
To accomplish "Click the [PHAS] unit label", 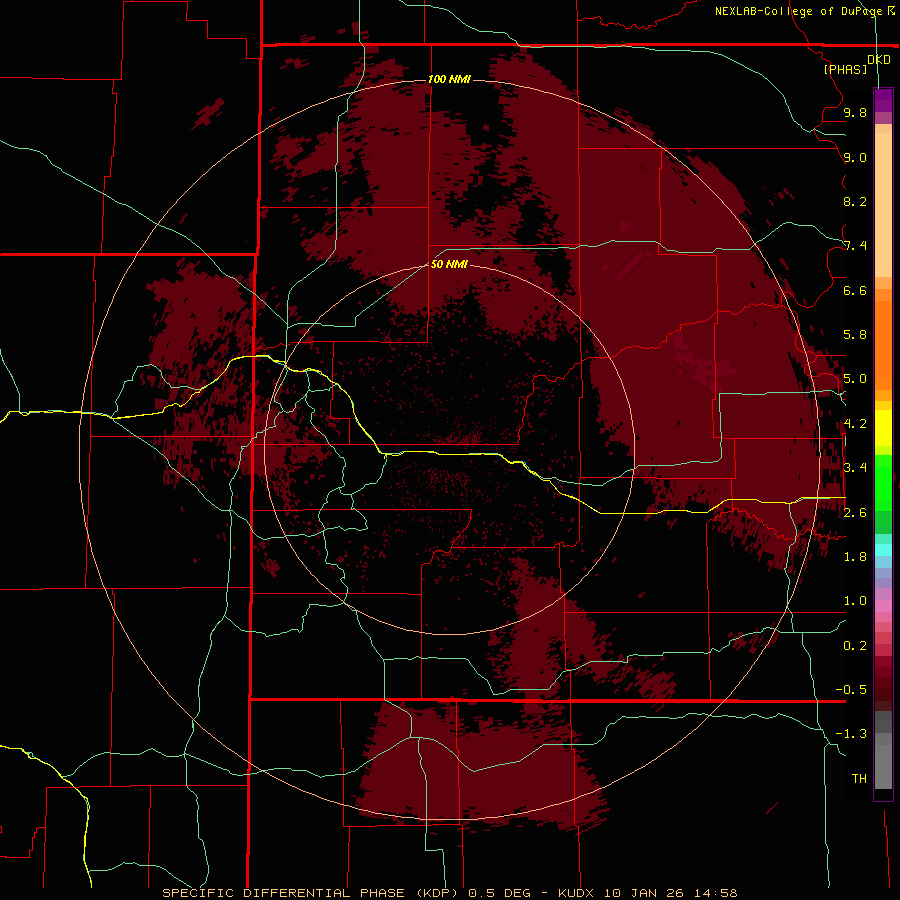I will (x=845, y=69).
